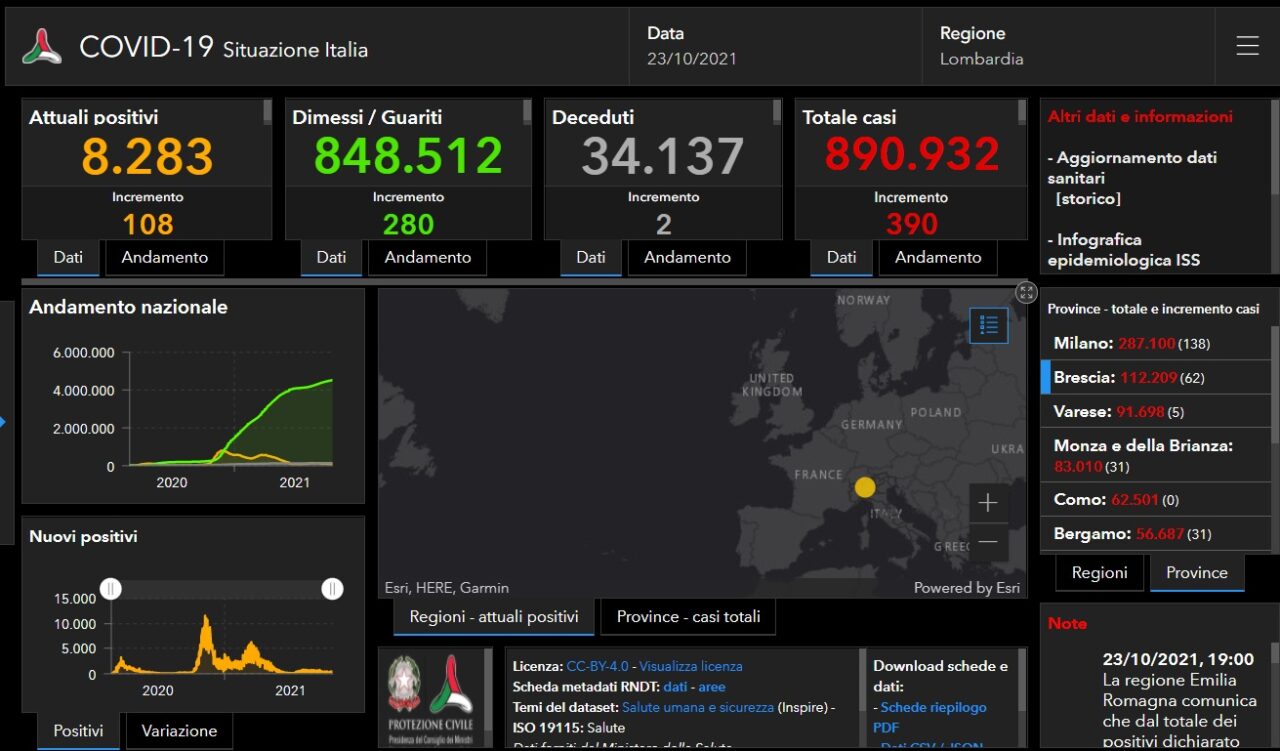Switch to Andamento tab under Attuali positivi
The height and width of the screenshot is (751, 1280).
point(165,257)
